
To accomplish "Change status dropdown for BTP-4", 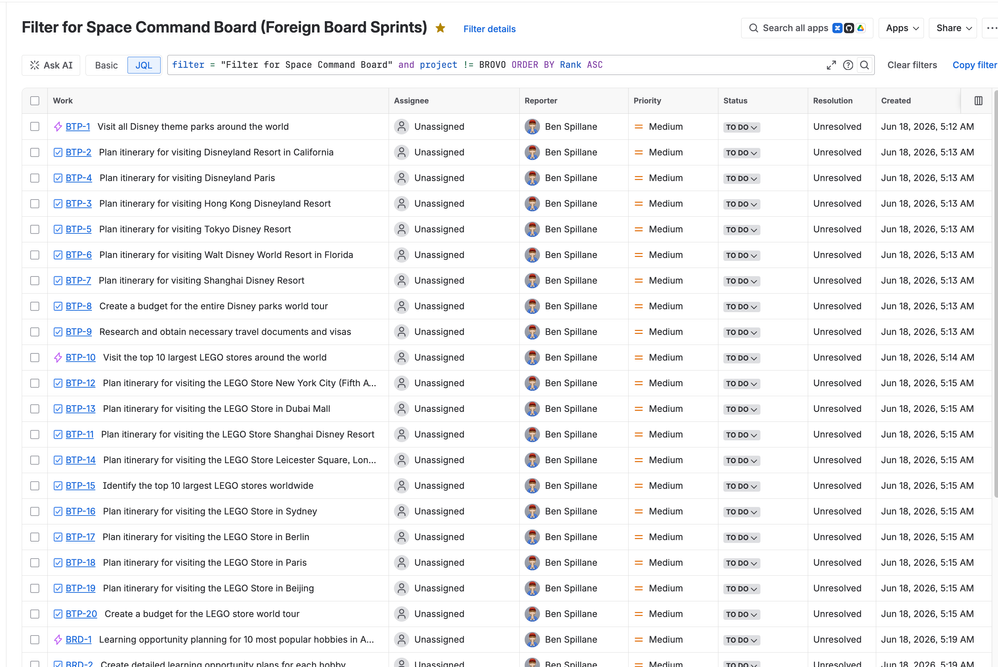I will tap(741, 179).
